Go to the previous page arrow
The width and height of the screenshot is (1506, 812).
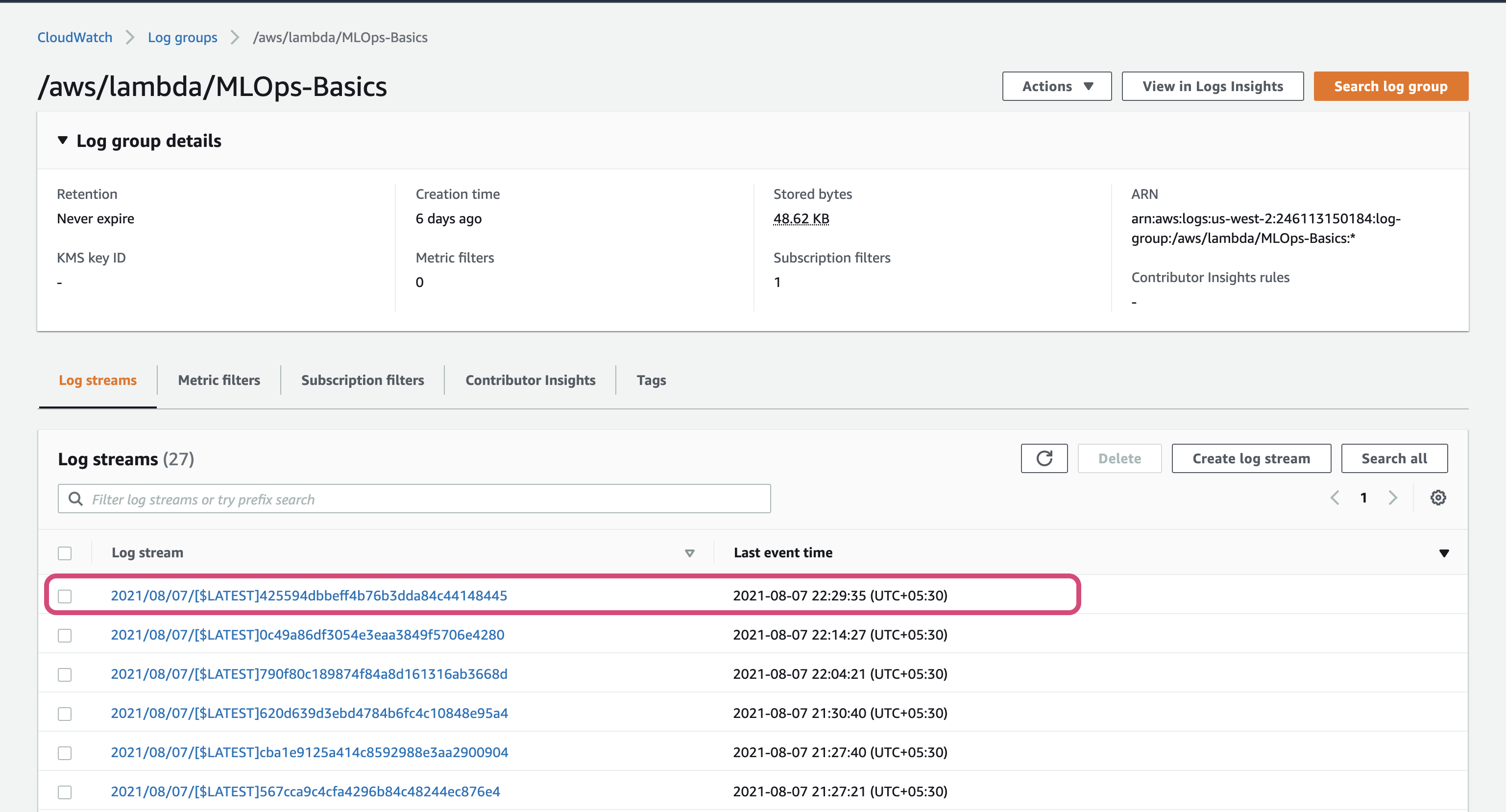(x=1335, y=498)
